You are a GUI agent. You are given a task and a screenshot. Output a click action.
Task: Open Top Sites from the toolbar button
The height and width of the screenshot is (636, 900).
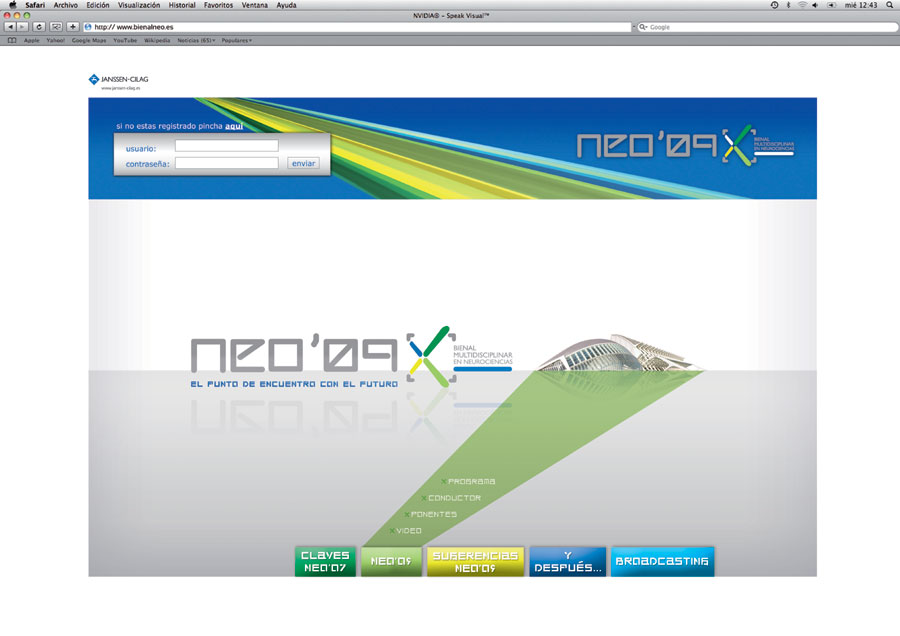(x=56, y=27)
